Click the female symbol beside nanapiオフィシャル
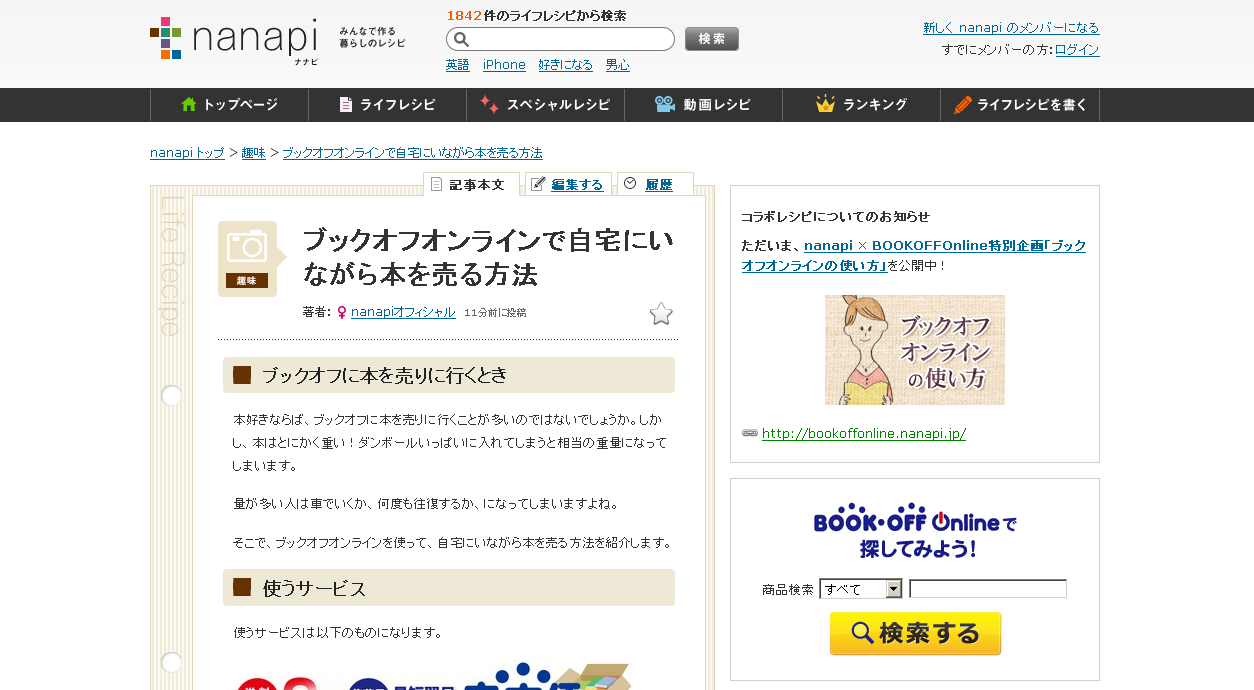 (342, 312)
